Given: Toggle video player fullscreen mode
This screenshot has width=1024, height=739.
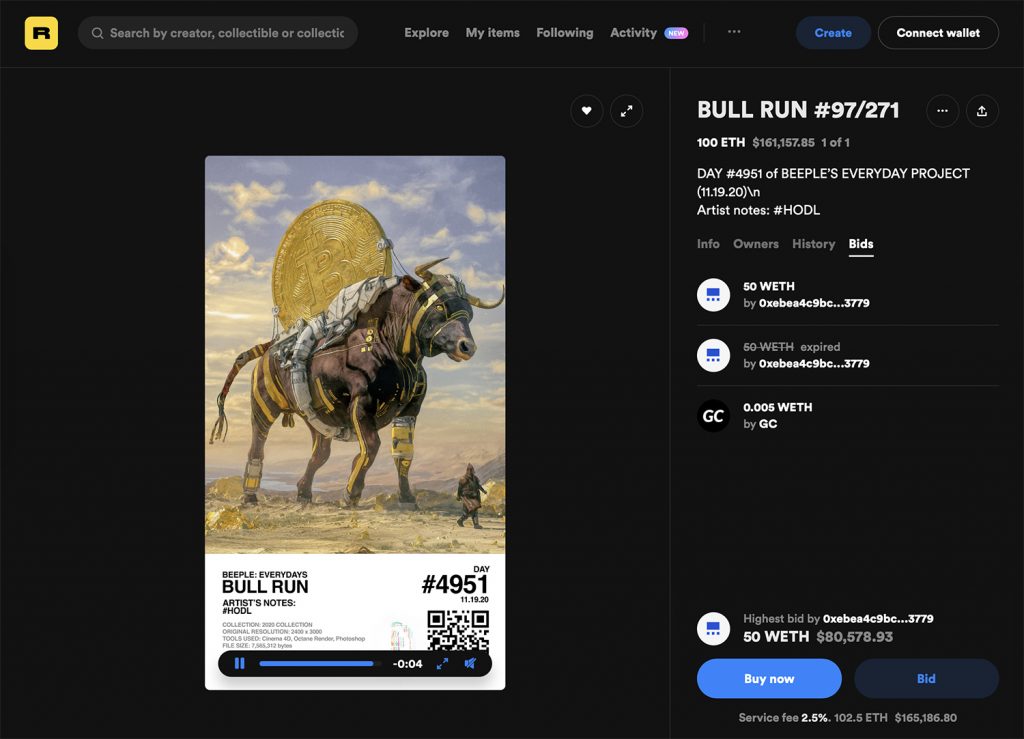Looking at the screenshot, I should pyautogui.click(x=442, y=663).
